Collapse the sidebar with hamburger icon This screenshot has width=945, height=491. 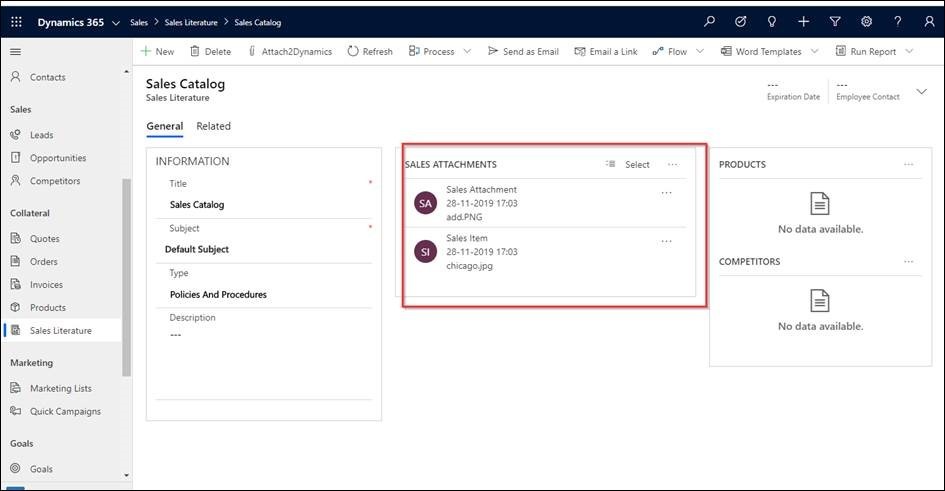pos(16,52)
